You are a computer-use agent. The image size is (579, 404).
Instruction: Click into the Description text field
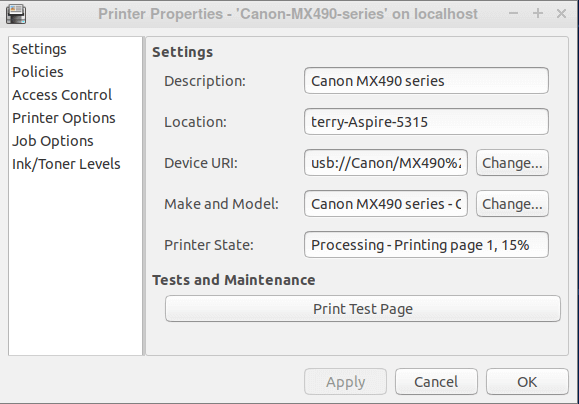tap(426, 81)
